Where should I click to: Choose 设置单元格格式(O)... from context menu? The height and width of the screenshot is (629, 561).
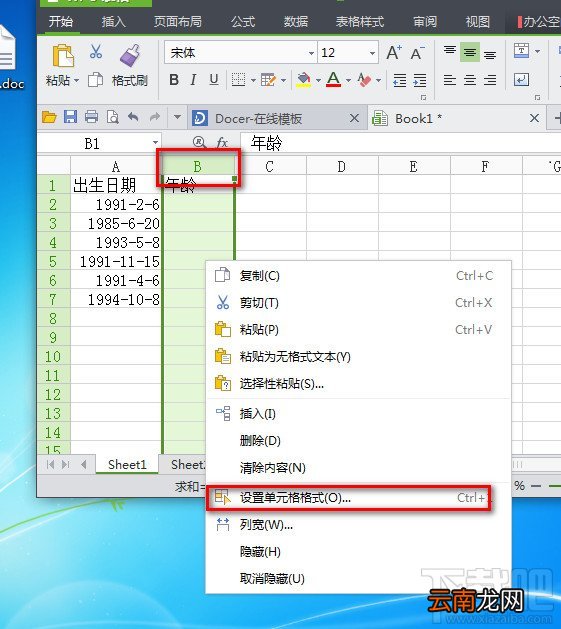[x=358, y=498]
